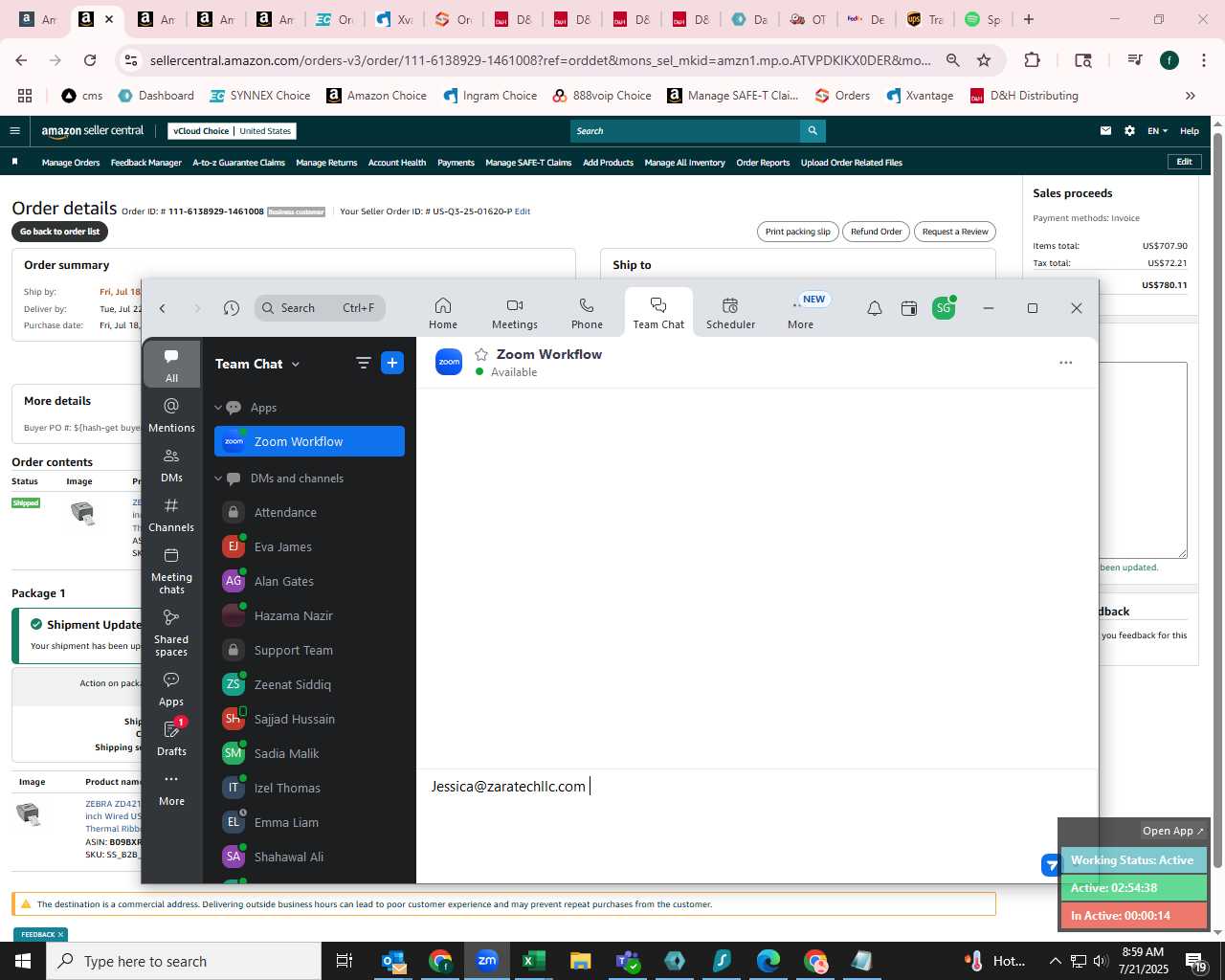
Task: Click Edit link beside Seller Order ID
Action: (x=523, y=212)
